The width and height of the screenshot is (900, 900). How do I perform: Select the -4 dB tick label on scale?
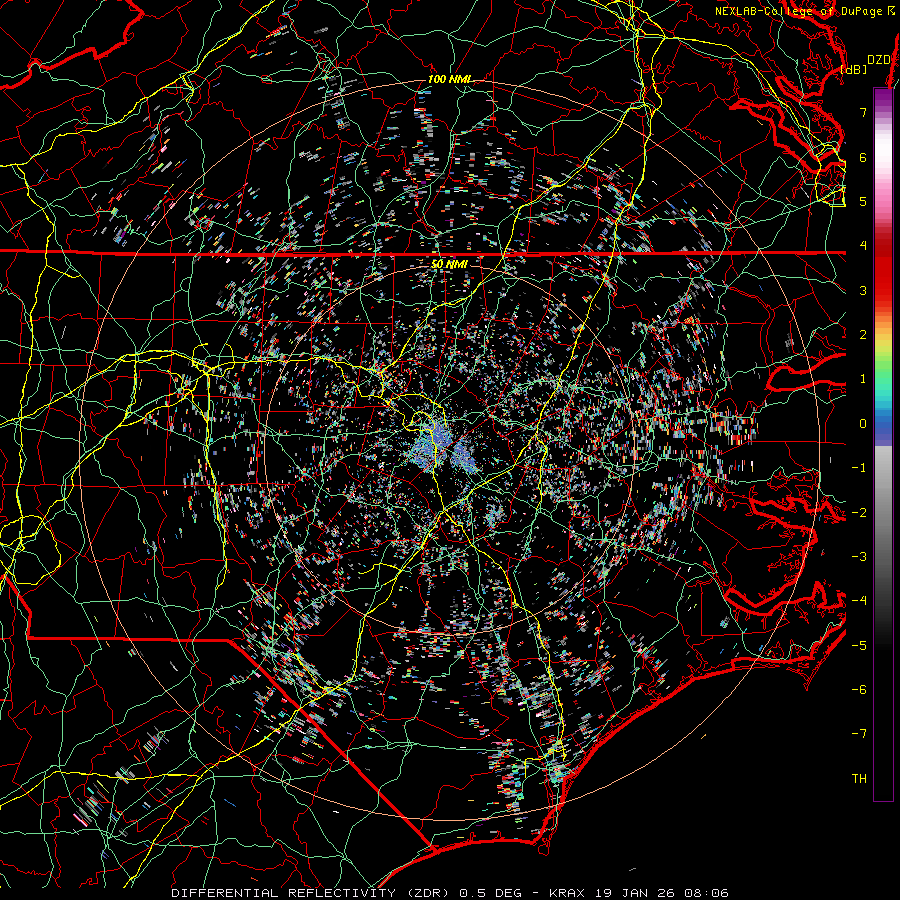pyautogui.click(x=859, y=601)
